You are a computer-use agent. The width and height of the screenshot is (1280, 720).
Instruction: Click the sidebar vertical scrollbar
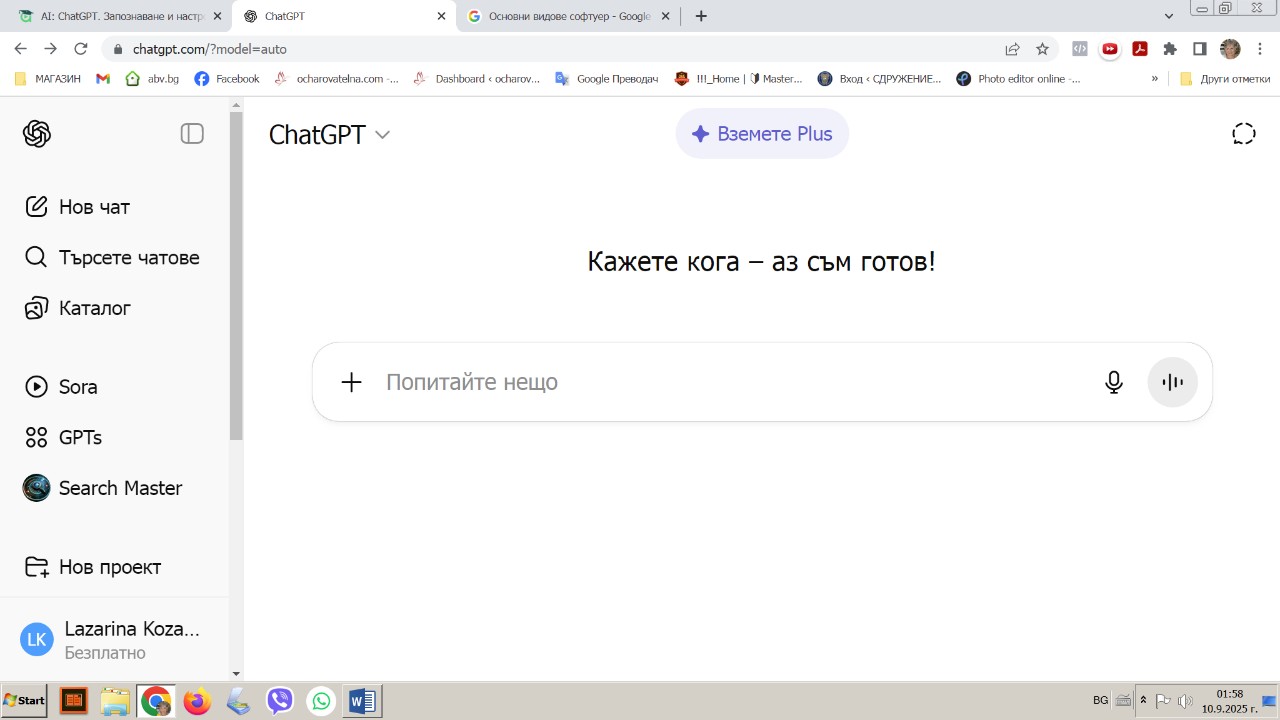[236, 280]
